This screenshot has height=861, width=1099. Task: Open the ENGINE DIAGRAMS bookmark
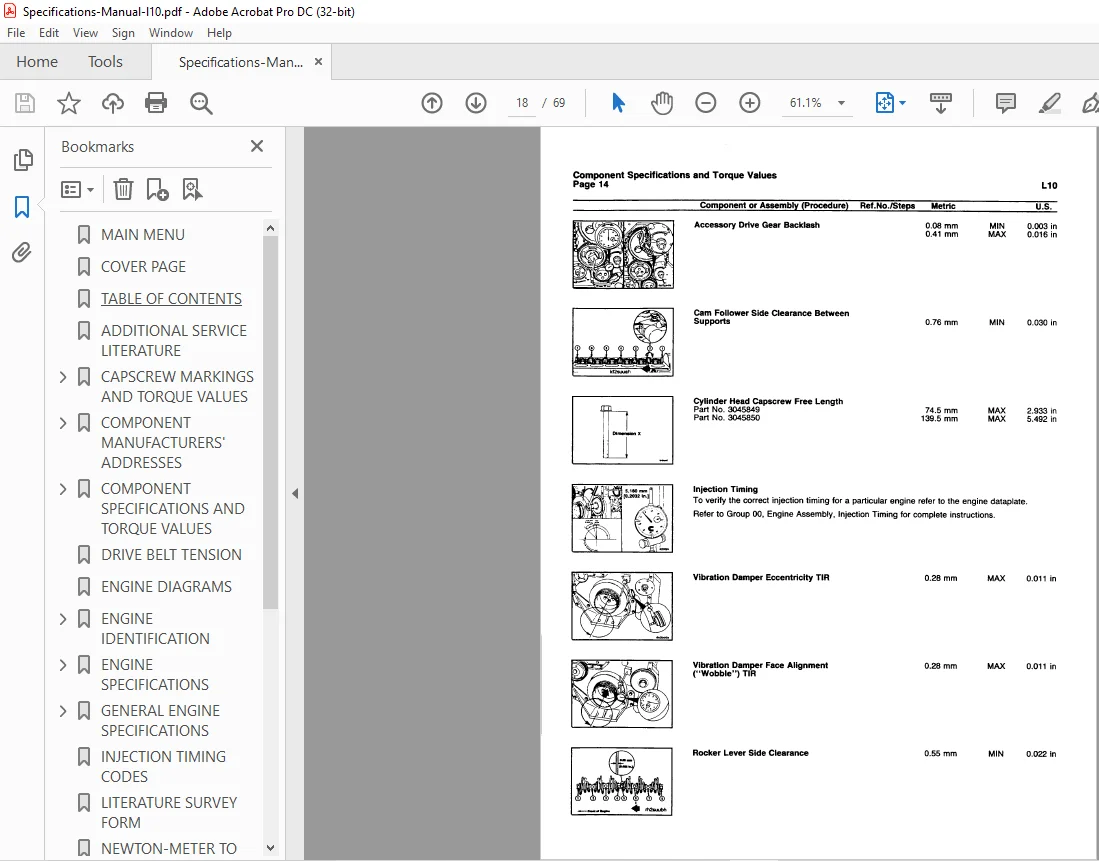click(x=166, y=587)
